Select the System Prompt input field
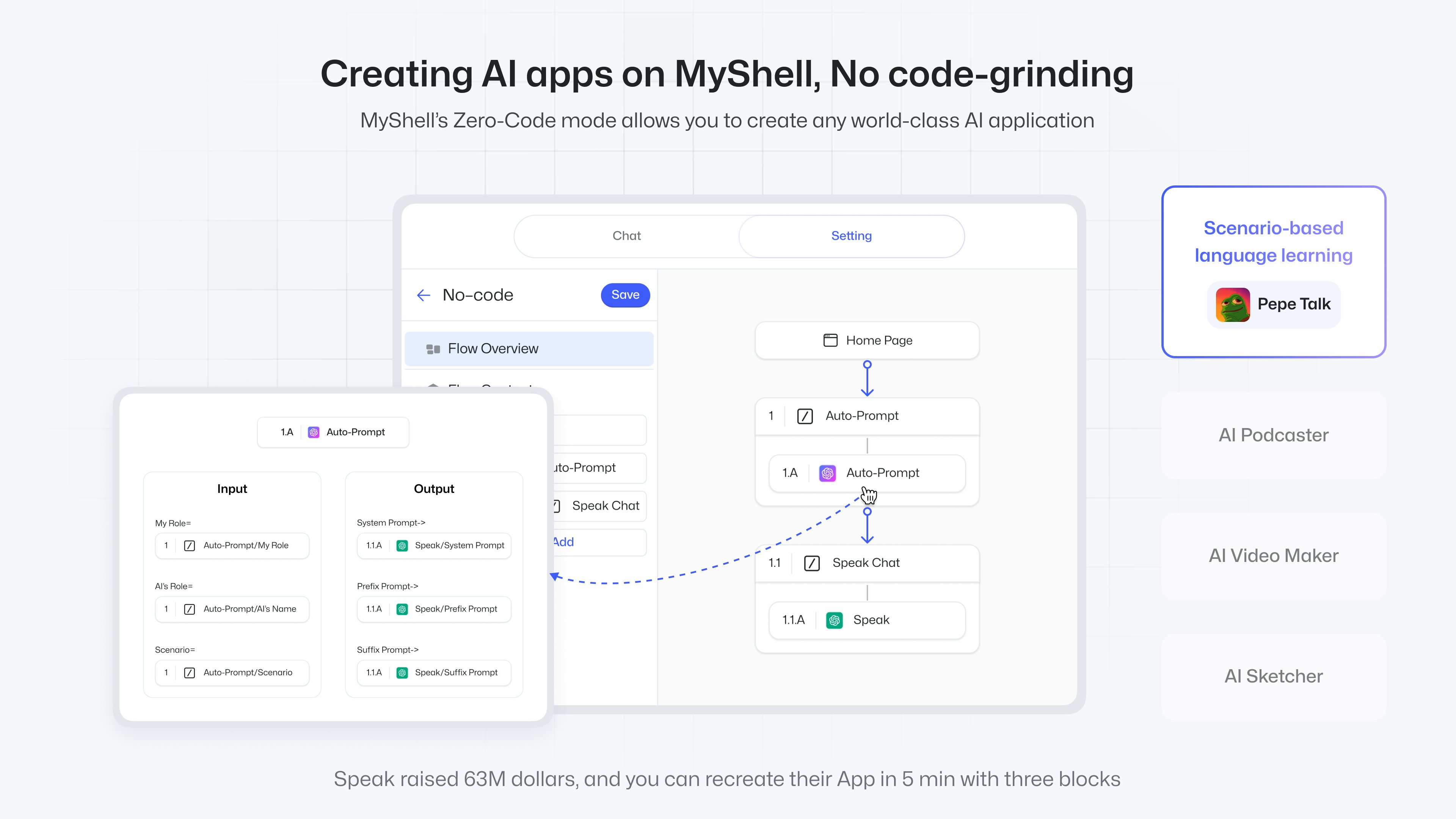Screen dimensions: 1456x819 435,545
